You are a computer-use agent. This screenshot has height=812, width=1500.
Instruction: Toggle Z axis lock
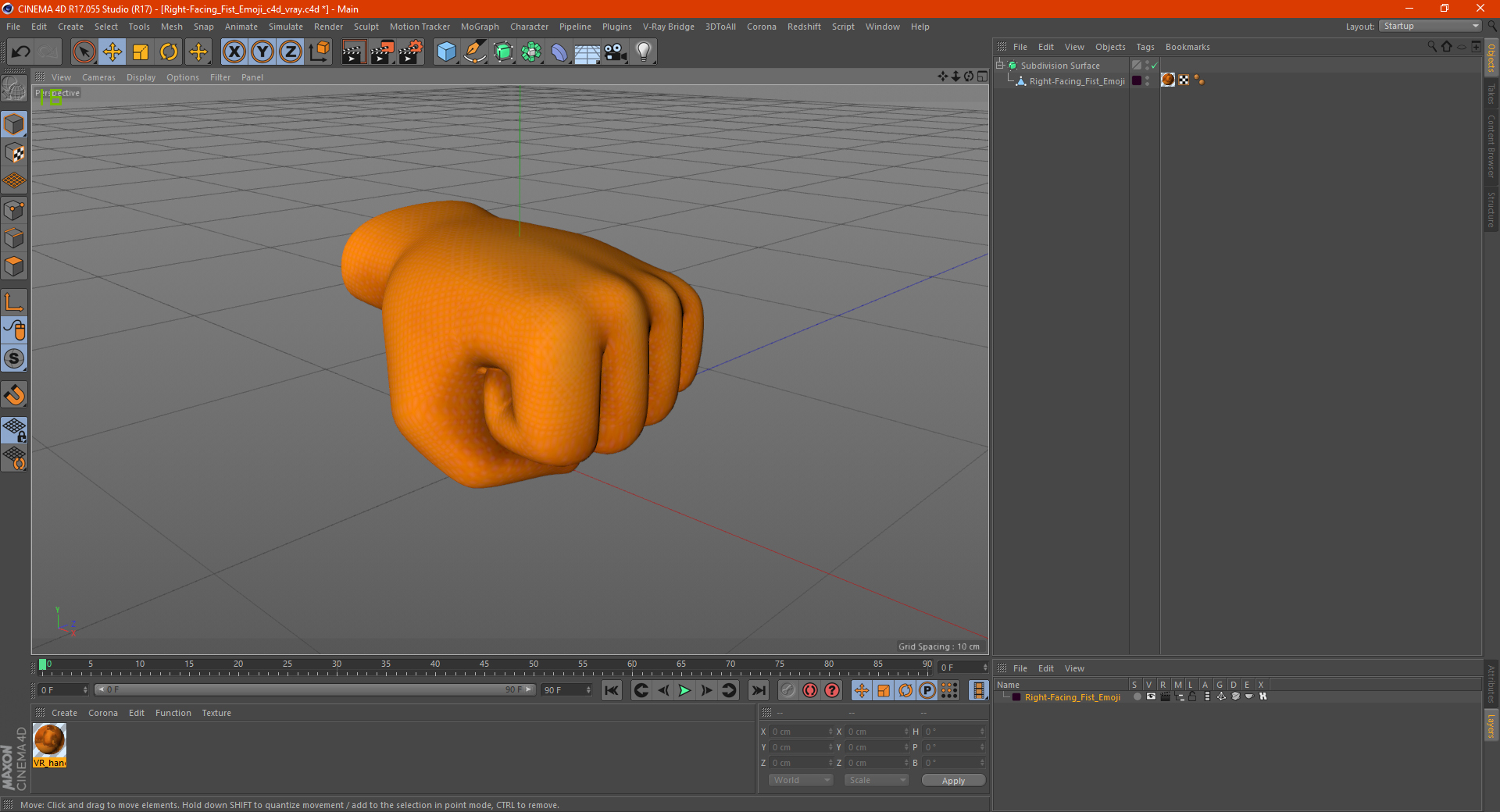tap(291, 52)
